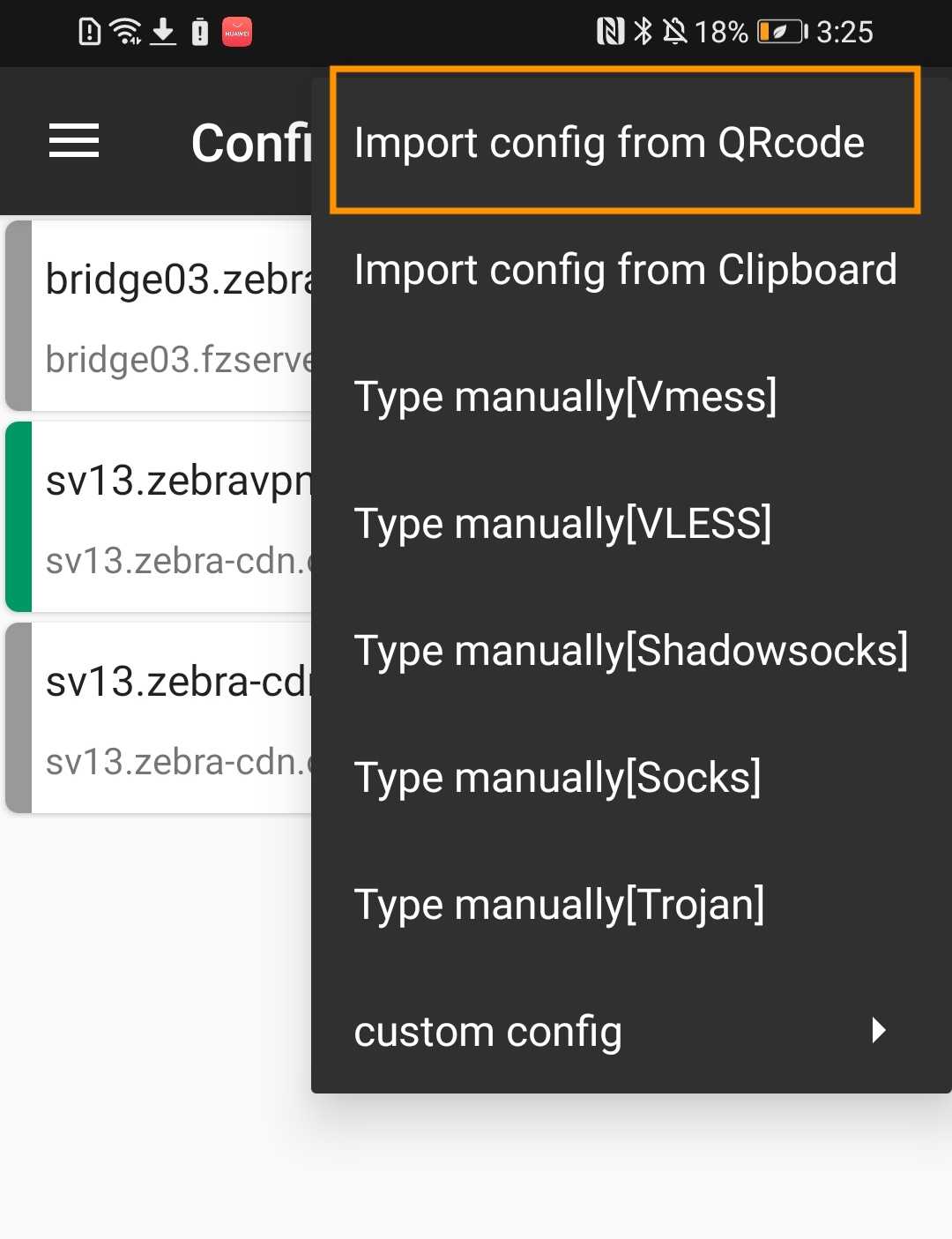952x1239 pixels.
Task: Choose Import config from QRcode
Action: point(609,141)
